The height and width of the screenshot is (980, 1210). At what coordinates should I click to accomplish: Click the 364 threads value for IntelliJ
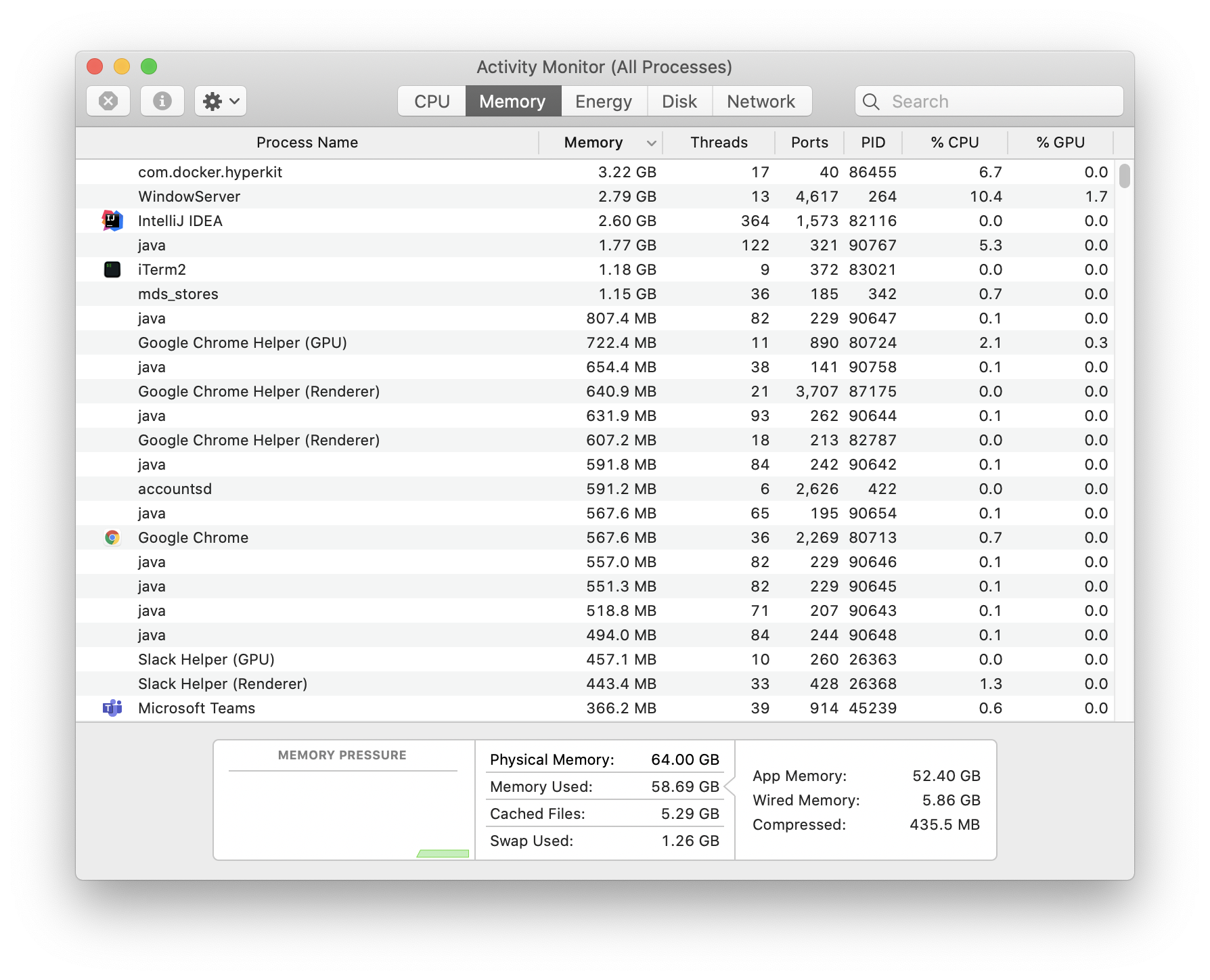click(755, 221)
